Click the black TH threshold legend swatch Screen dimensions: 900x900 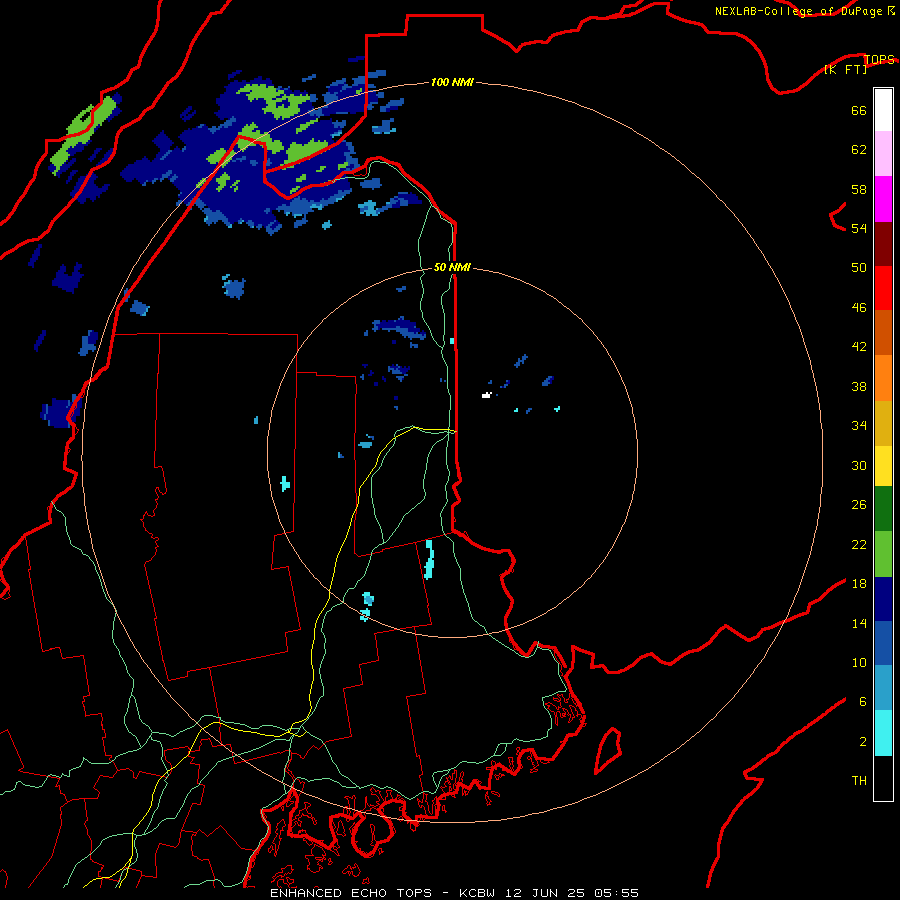883,778
